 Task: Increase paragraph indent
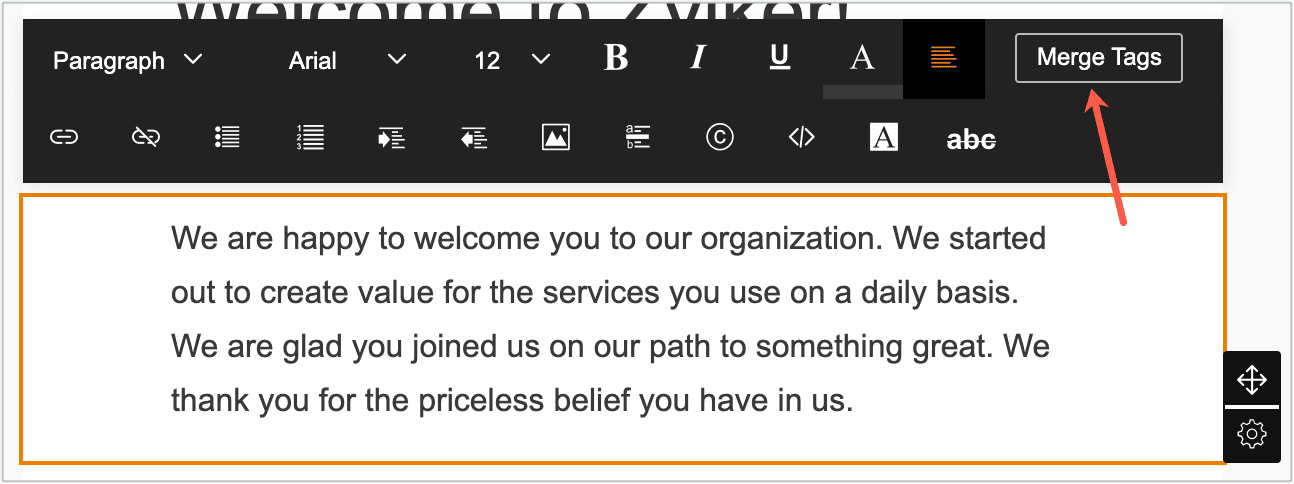pyautogui.click(x=391, y=138)
